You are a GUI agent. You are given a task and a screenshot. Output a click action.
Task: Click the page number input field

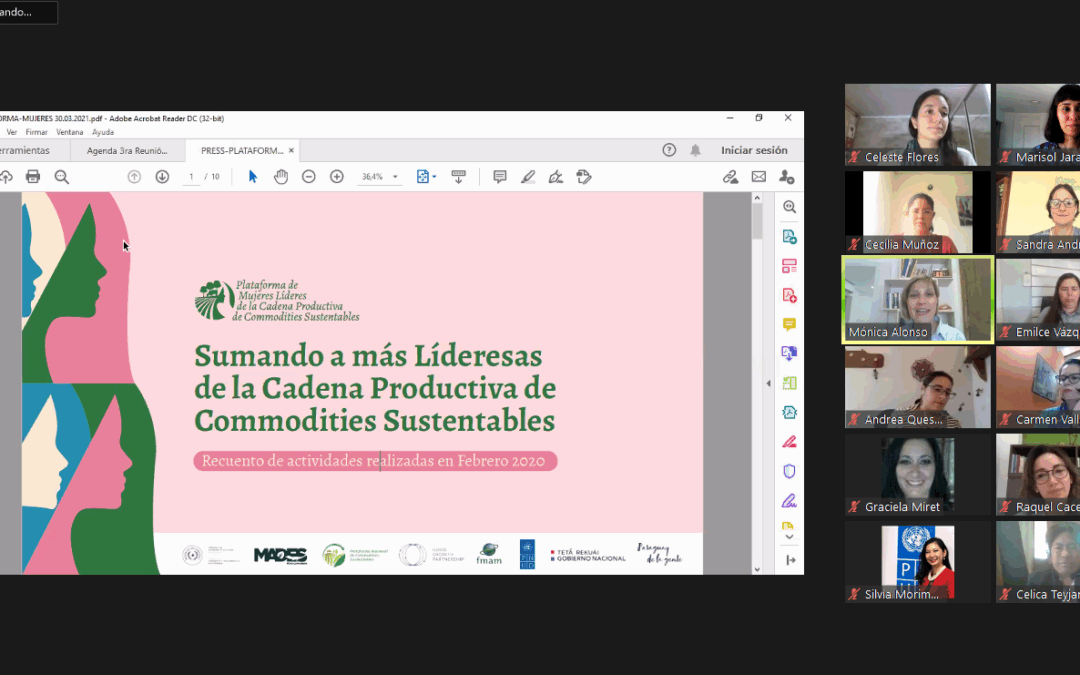click(190, 177)
